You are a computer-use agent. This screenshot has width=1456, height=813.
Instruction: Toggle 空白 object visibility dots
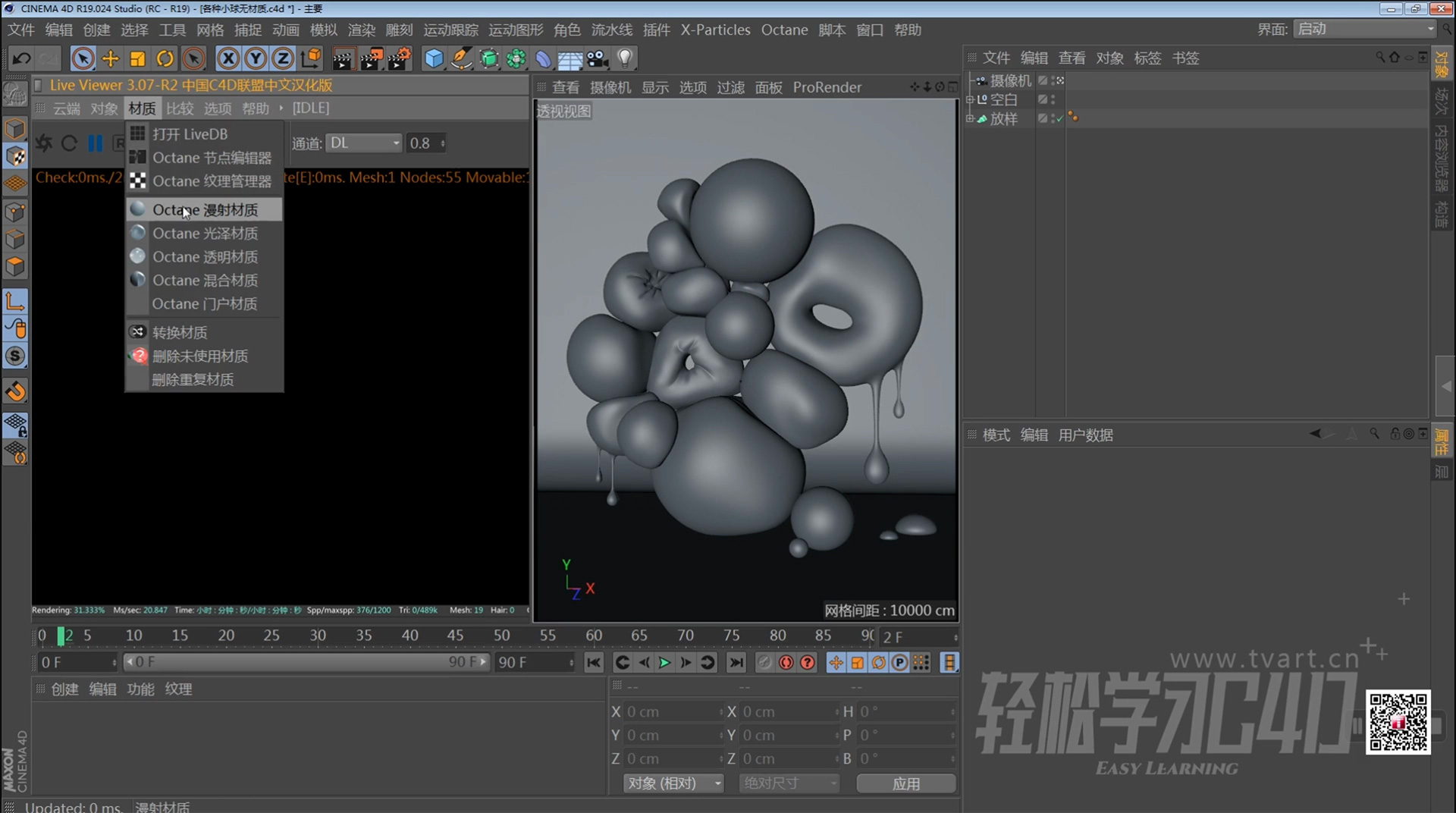click(x=1053, y=99)
